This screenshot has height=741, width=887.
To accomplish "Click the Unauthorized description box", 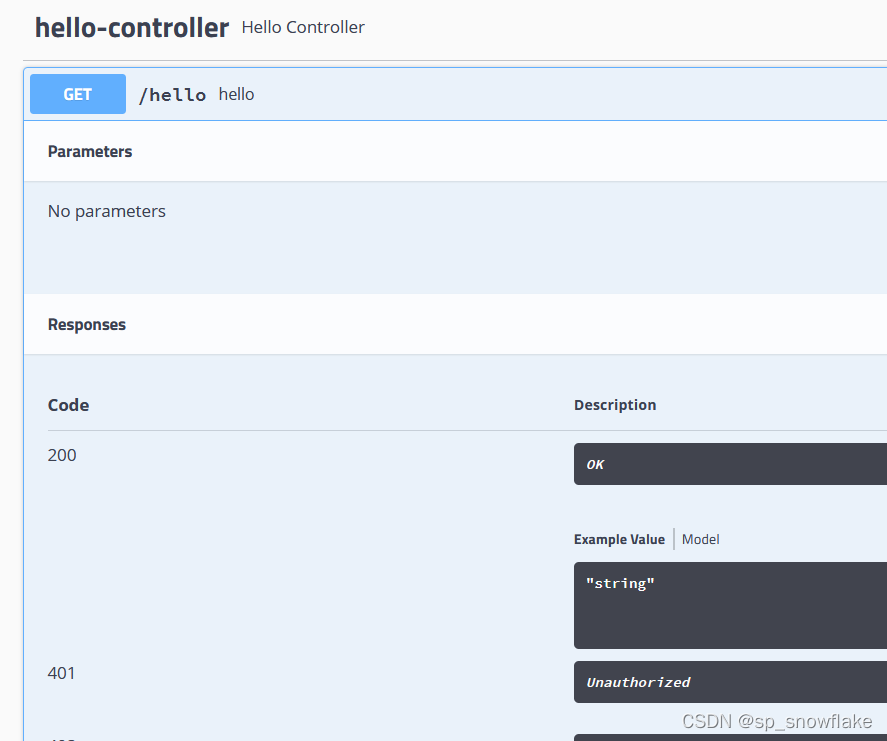I will (730, 682).
